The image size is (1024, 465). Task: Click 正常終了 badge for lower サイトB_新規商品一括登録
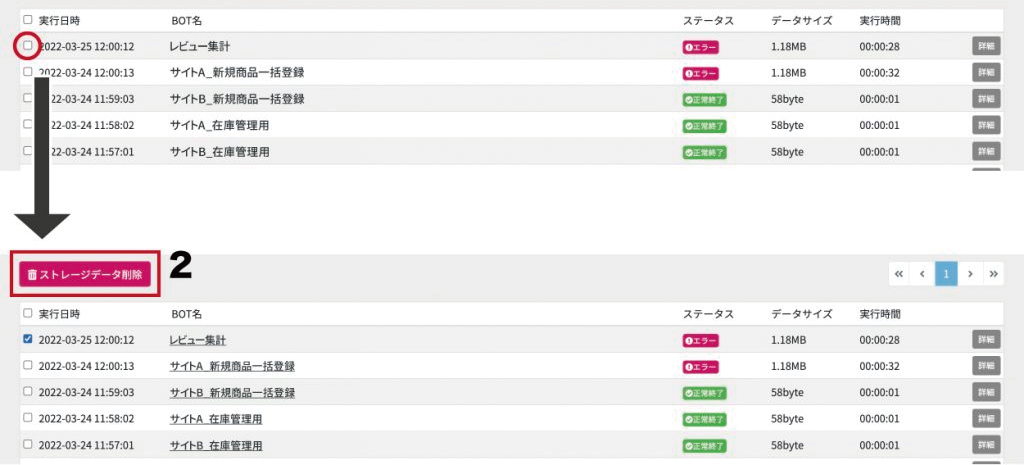[705, 393]
